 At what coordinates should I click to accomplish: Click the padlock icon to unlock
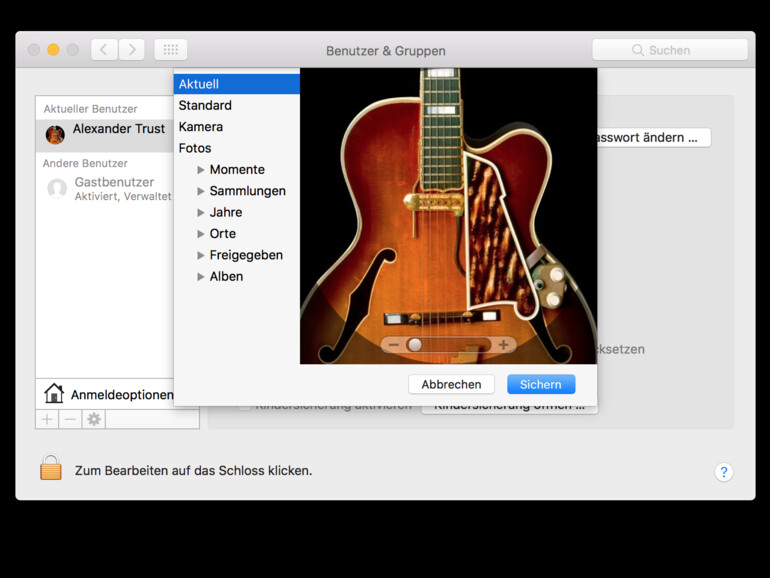point(51,467)
